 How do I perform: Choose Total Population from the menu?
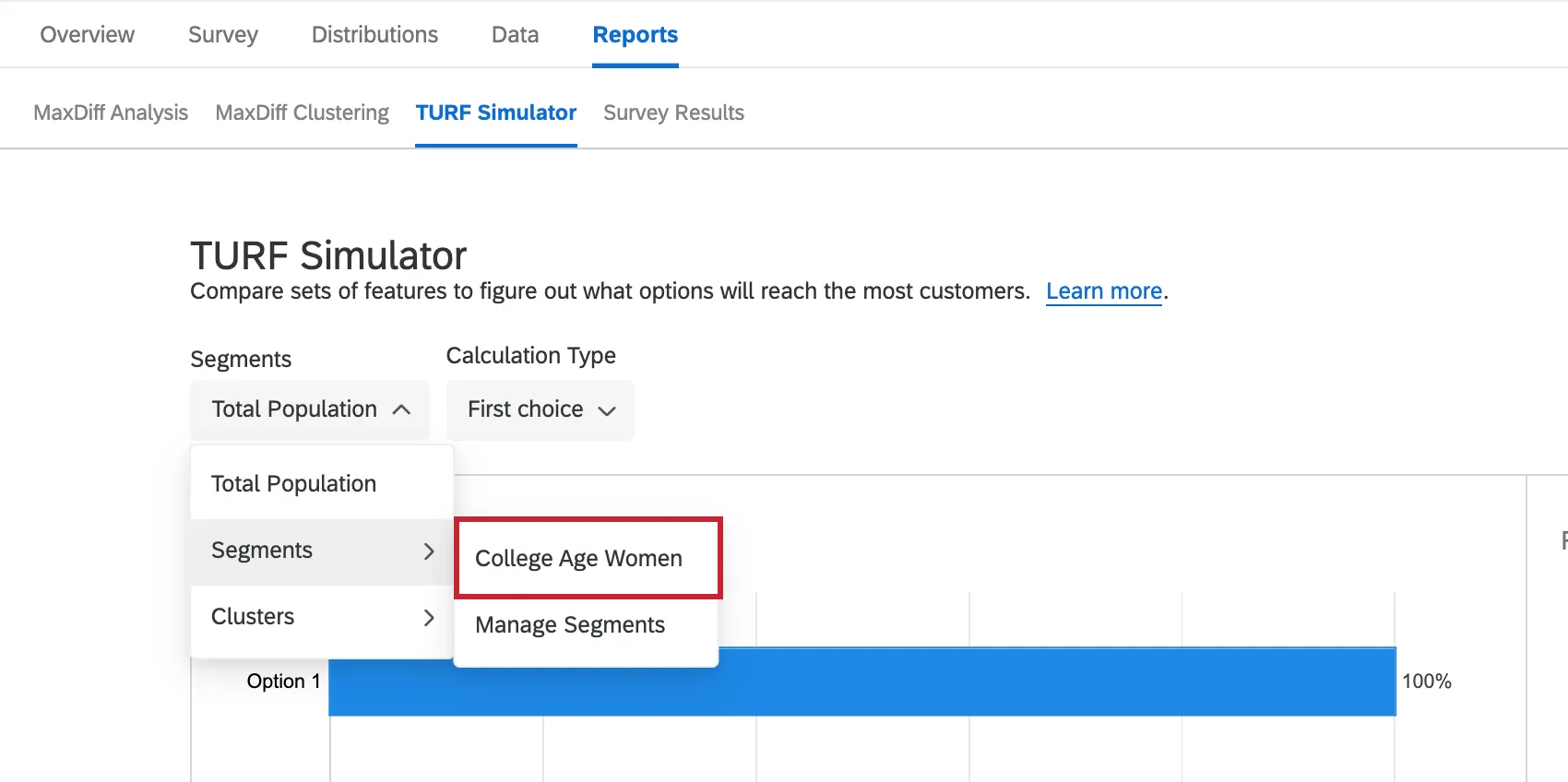click(x=293, y=483)
